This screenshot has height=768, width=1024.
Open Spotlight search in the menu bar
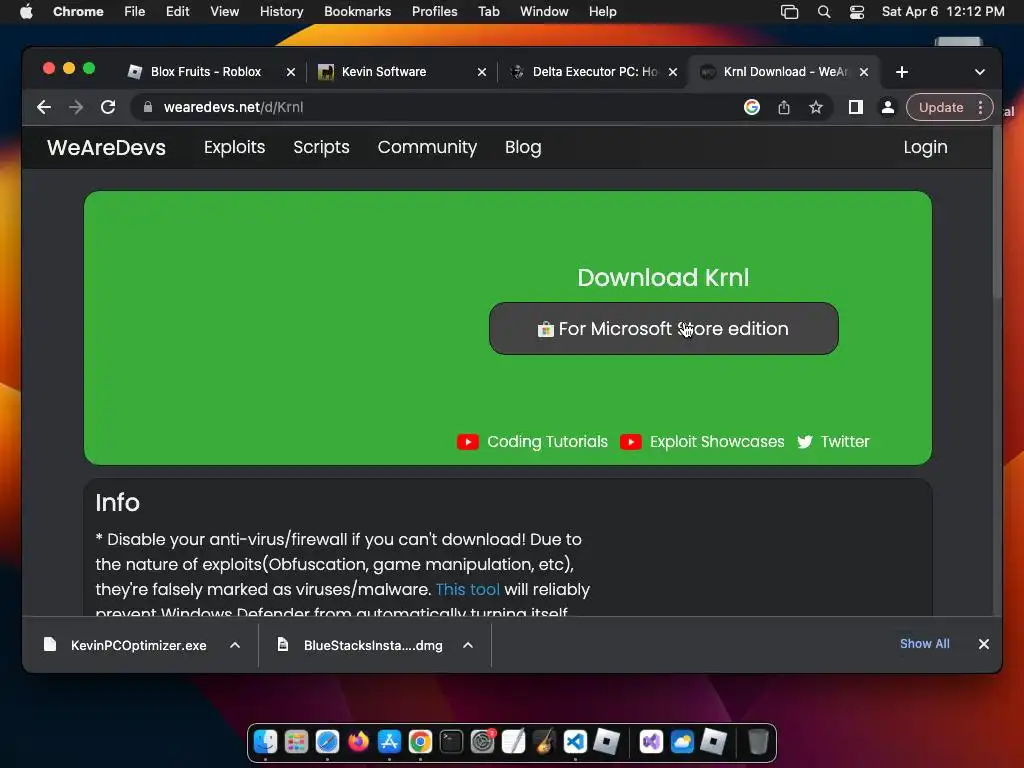(x=824, y=12)
